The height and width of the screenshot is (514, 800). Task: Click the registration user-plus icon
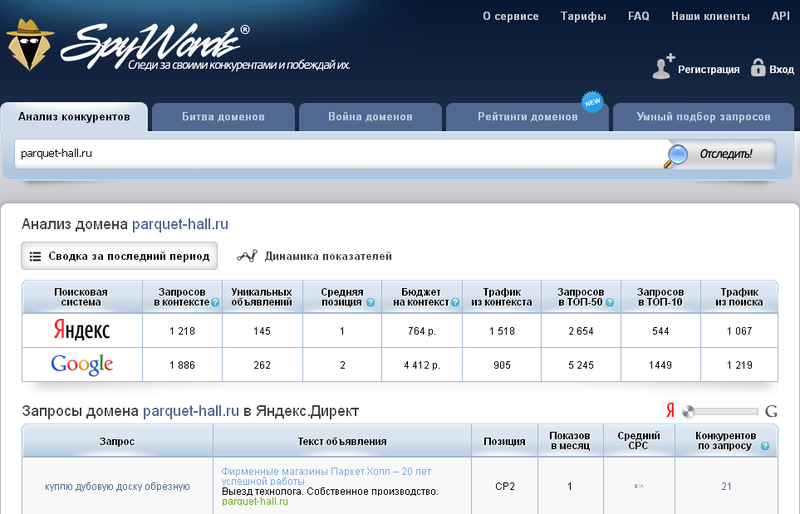coord(663,66)
